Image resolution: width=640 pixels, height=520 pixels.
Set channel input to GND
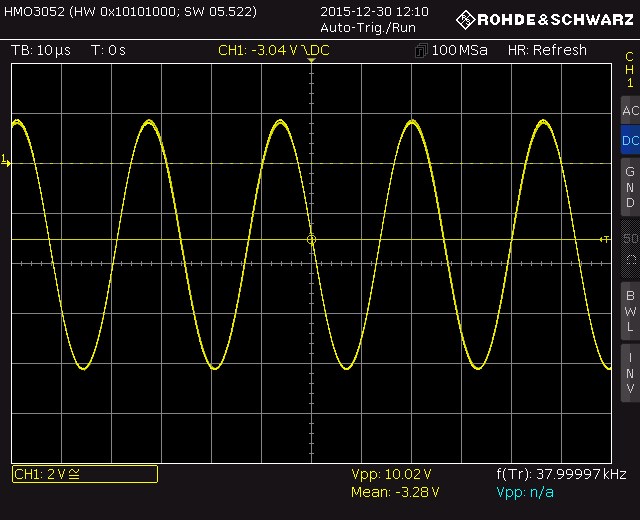point(629,187)
